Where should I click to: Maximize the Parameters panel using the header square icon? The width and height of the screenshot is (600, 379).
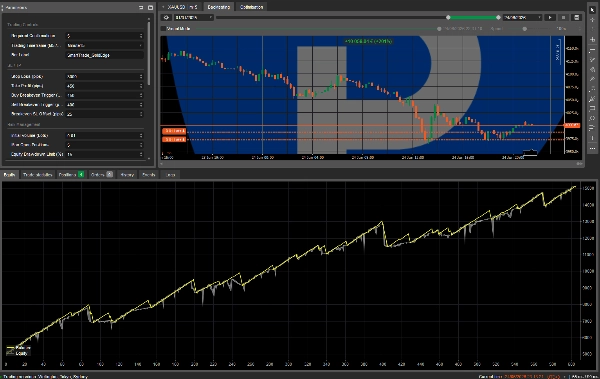(150, 7)
